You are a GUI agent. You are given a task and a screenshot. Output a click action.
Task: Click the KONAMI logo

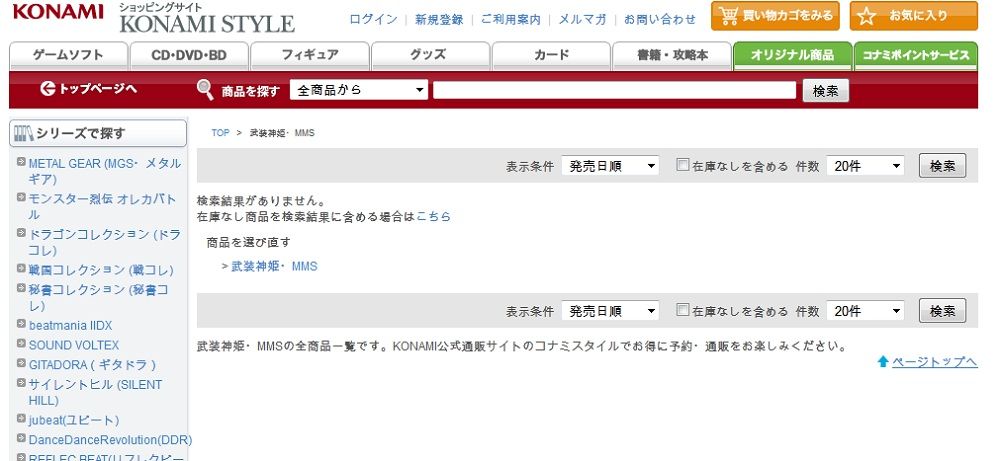pyautogui.click(x=58, y=11)
